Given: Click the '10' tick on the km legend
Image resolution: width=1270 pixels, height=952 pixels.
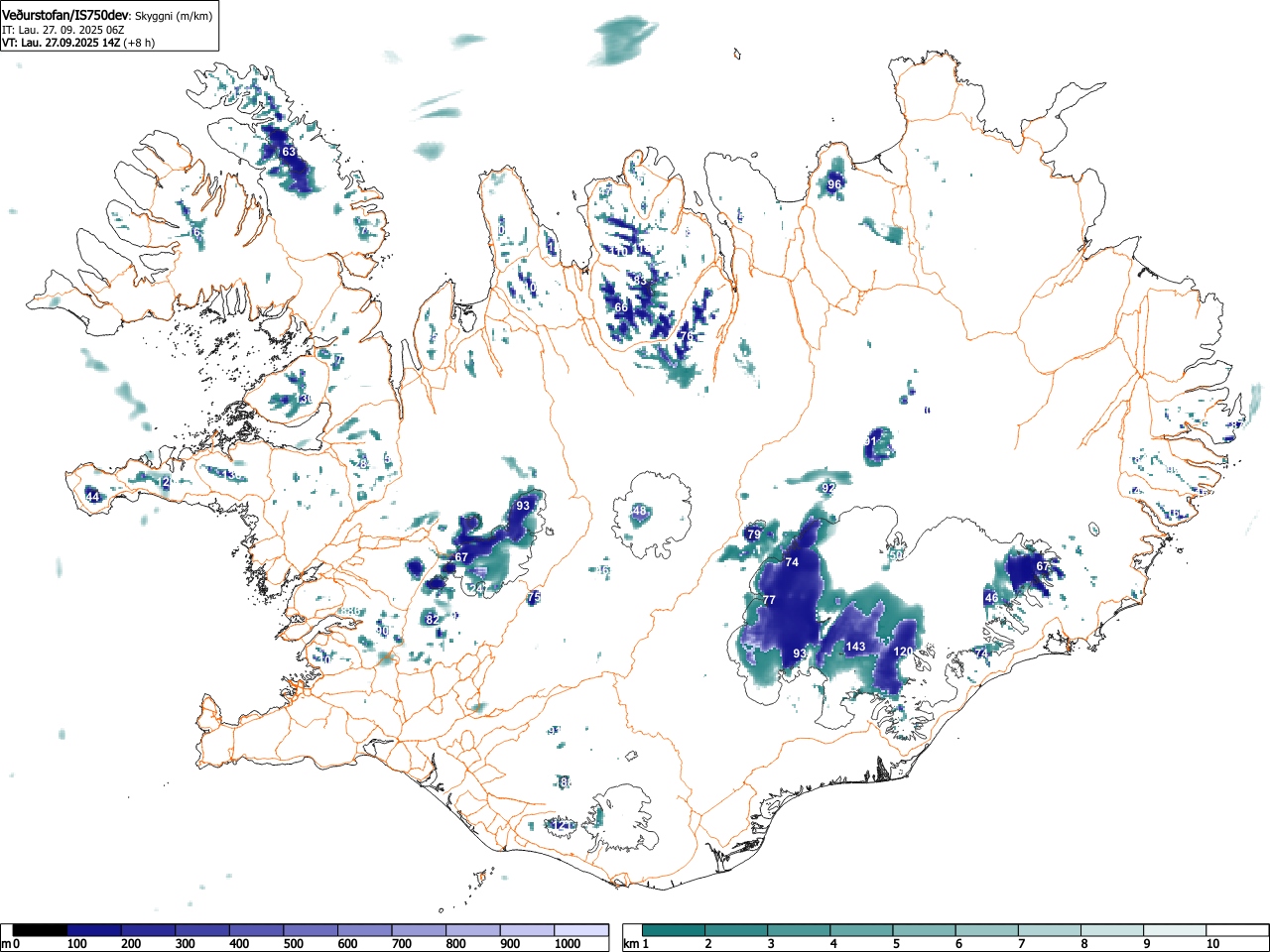Looking at the screenshot, I should click(x=1212, y=944).
